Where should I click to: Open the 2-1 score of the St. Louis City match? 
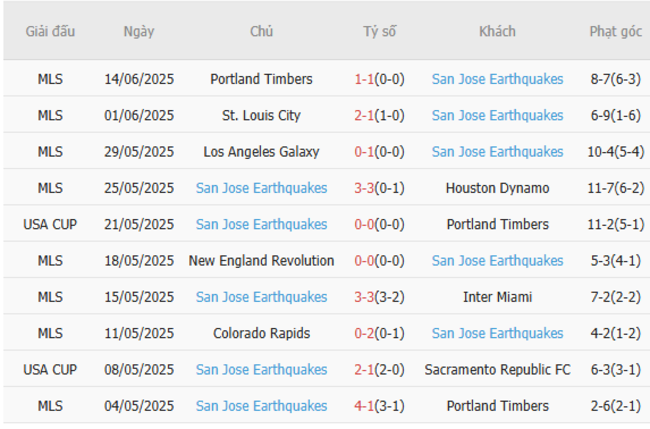tap(365, 116)
